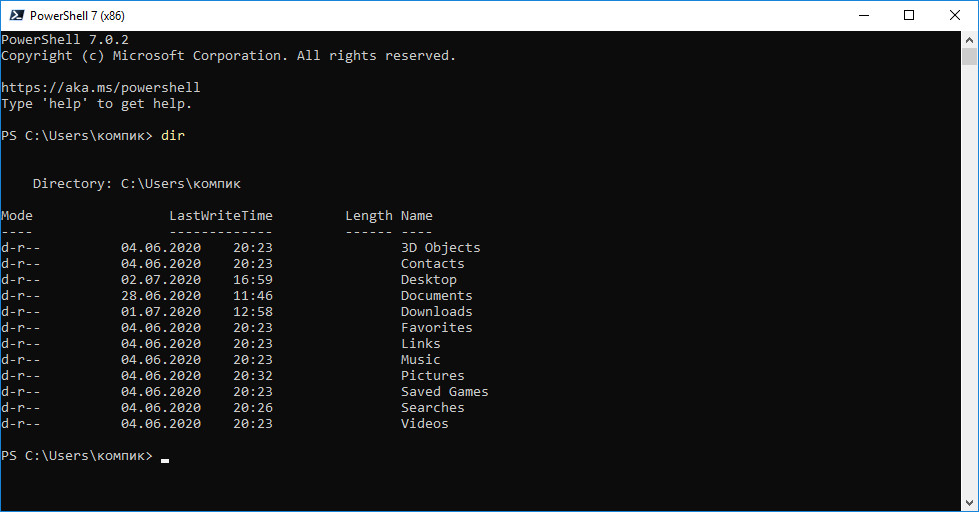Click the "Type 'help' to get help." line
This screenshot has height=512, width=979.
tap(97, 104)
